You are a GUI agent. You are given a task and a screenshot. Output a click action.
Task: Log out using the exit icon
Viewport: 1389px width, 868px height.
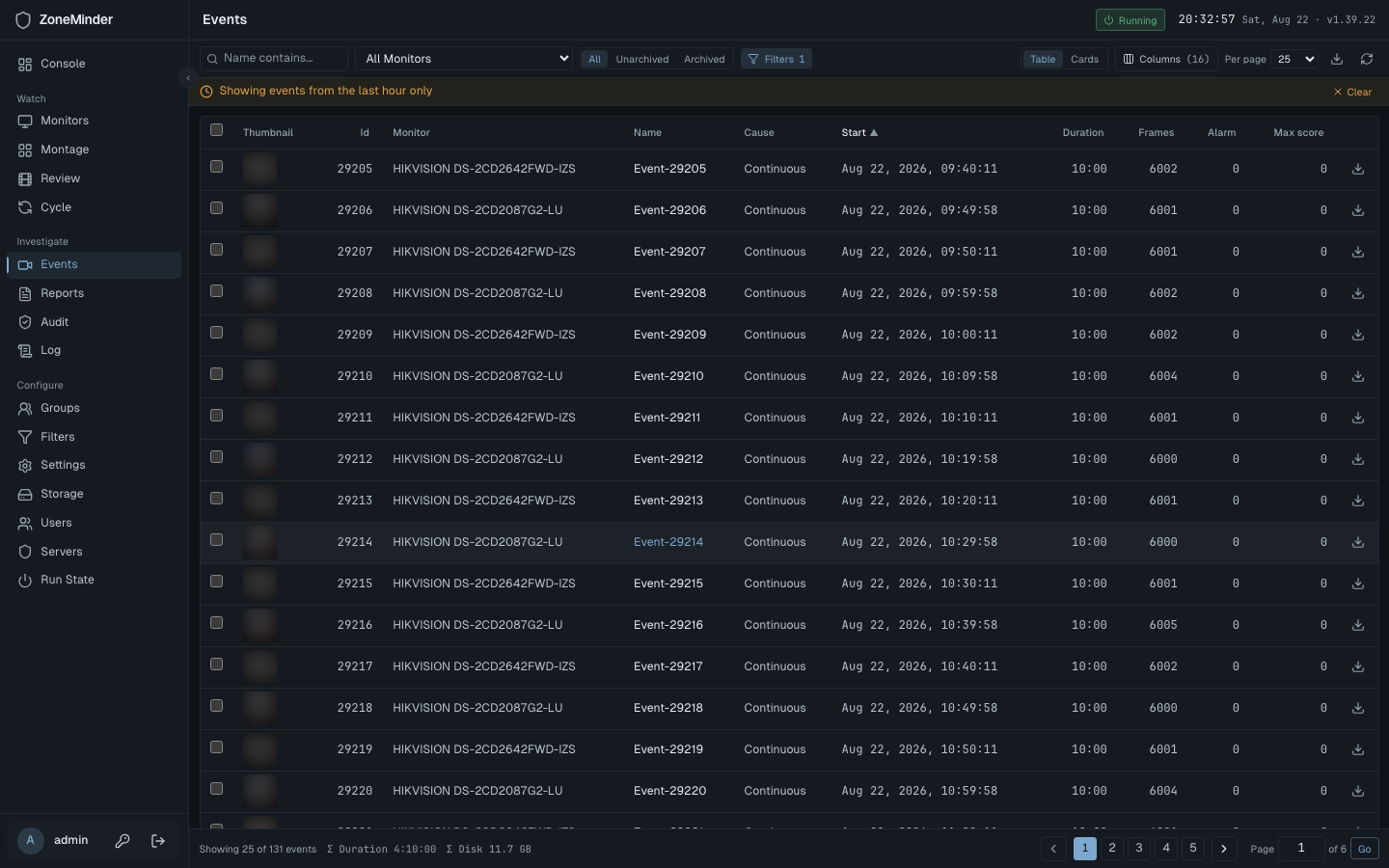(158, 841)
